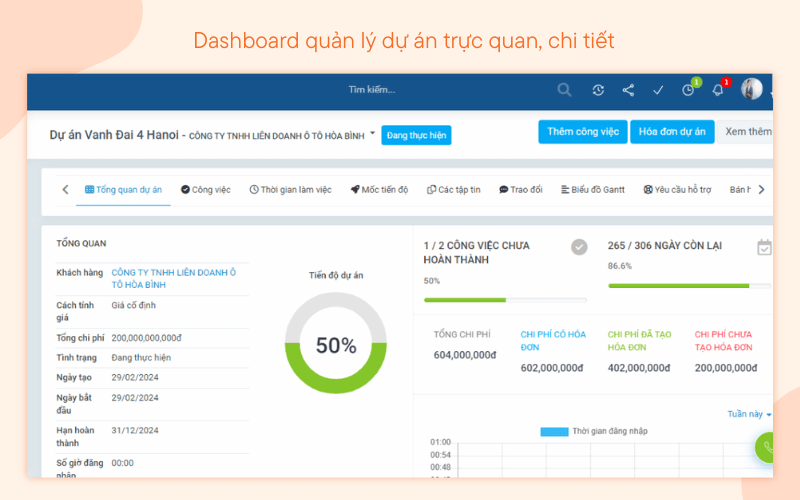Open the "Xem thêm" button
The width and height of the screenshot is (800, 500).
[745, 132]
